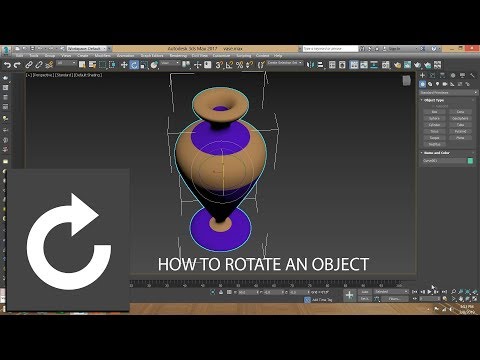Select the Unlink Selection tool
The height and width of the screenshot is (360, 480).
tap(39, 65)
